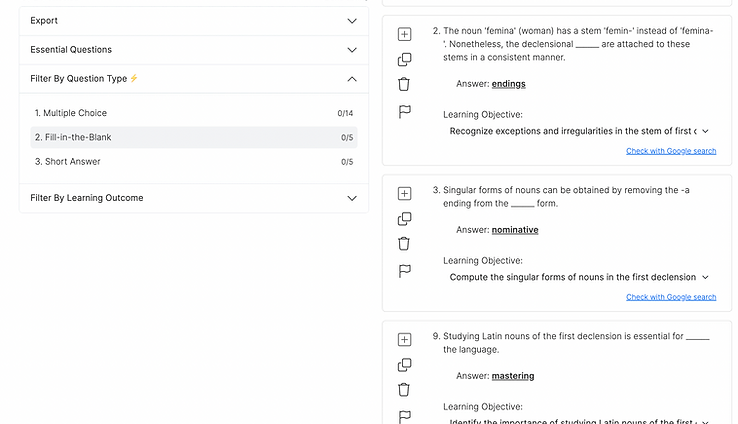The width and height of the screenshot is (738, 424).
Task: Filter by Multiple Choice questions
Action: point(194,113)
